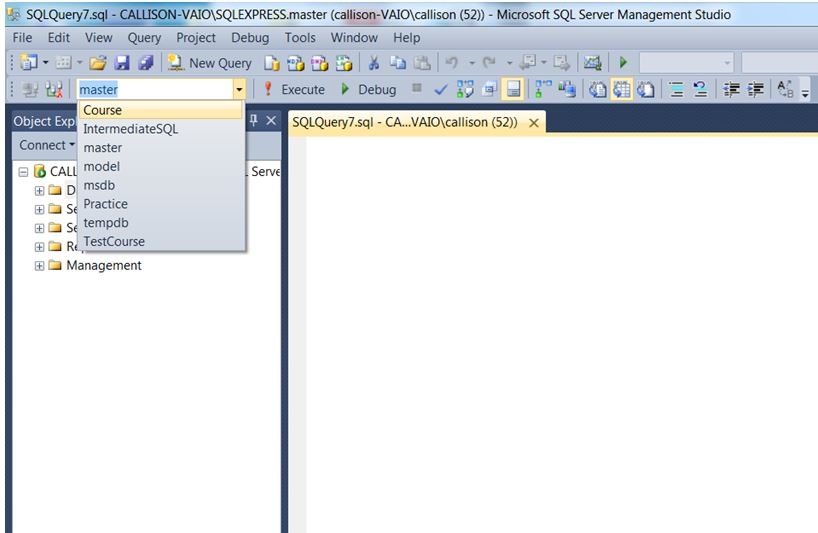Click the green Start arrow in top toolbar
This screenshot has height=533, width=818.
coord(623,63)
